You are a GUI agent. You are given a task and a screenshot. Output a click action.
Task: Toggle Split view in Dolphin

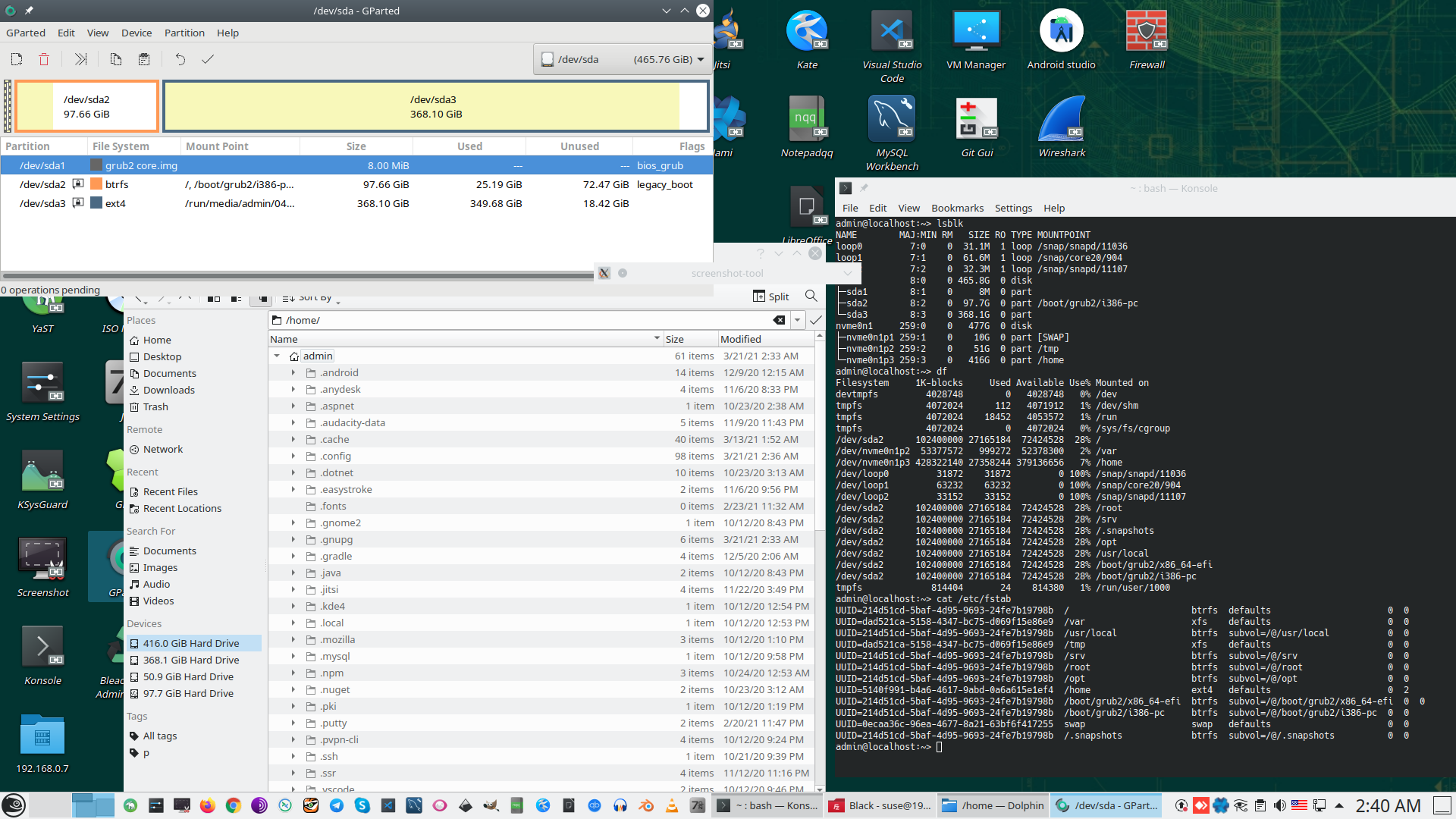[770, 297]
